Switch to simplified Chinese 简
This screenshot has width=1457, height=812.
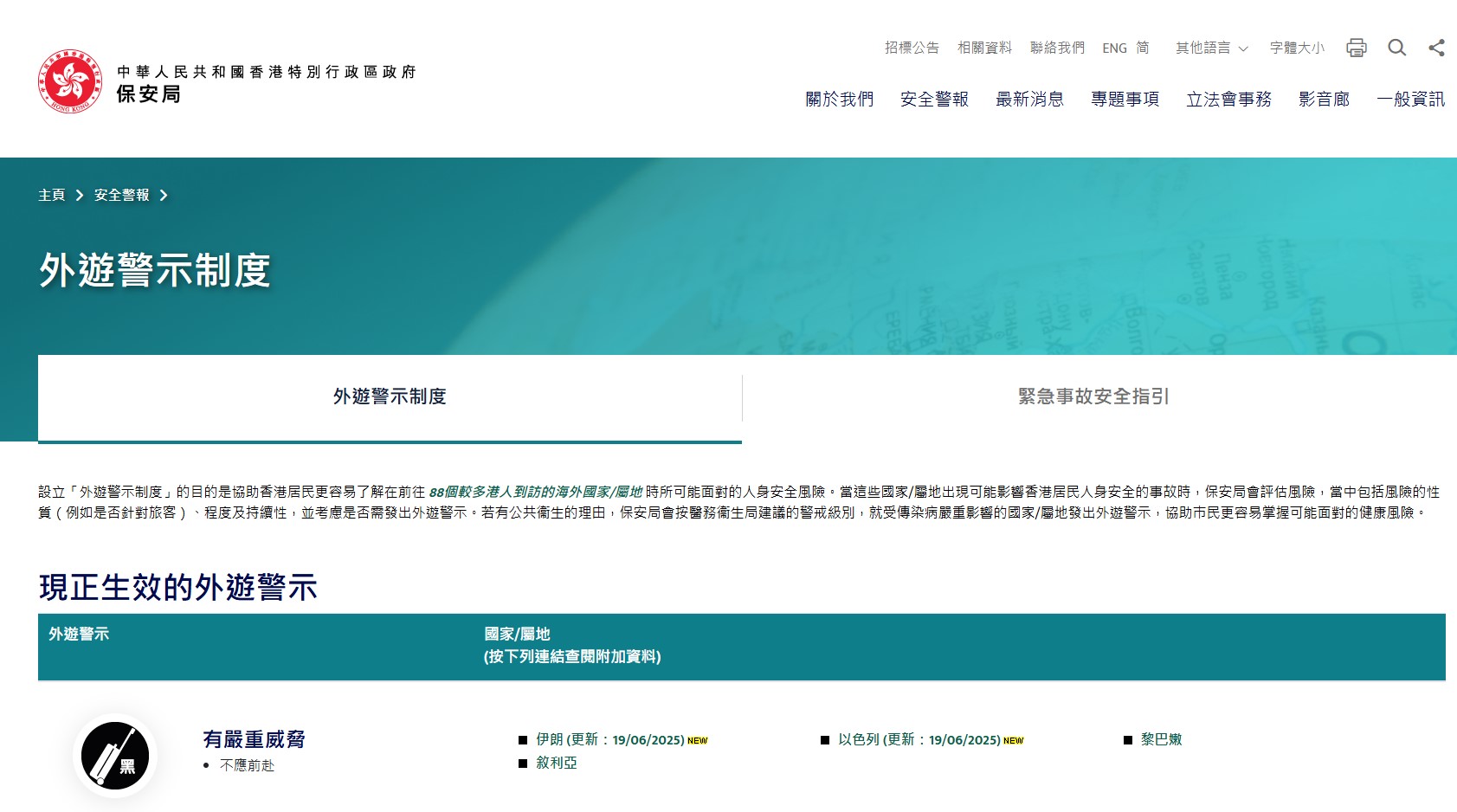tap(1143, 48)
